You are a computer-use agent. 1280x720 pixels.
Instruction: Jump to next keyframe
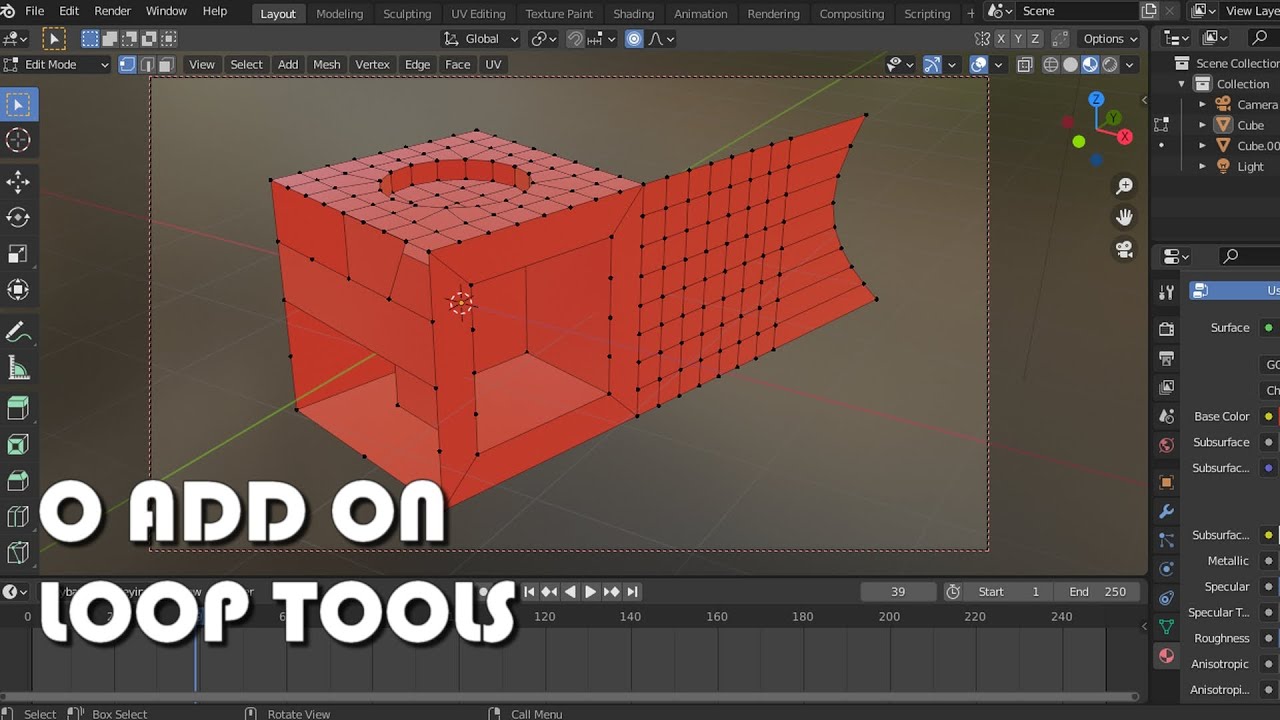(x=611, y=592)
